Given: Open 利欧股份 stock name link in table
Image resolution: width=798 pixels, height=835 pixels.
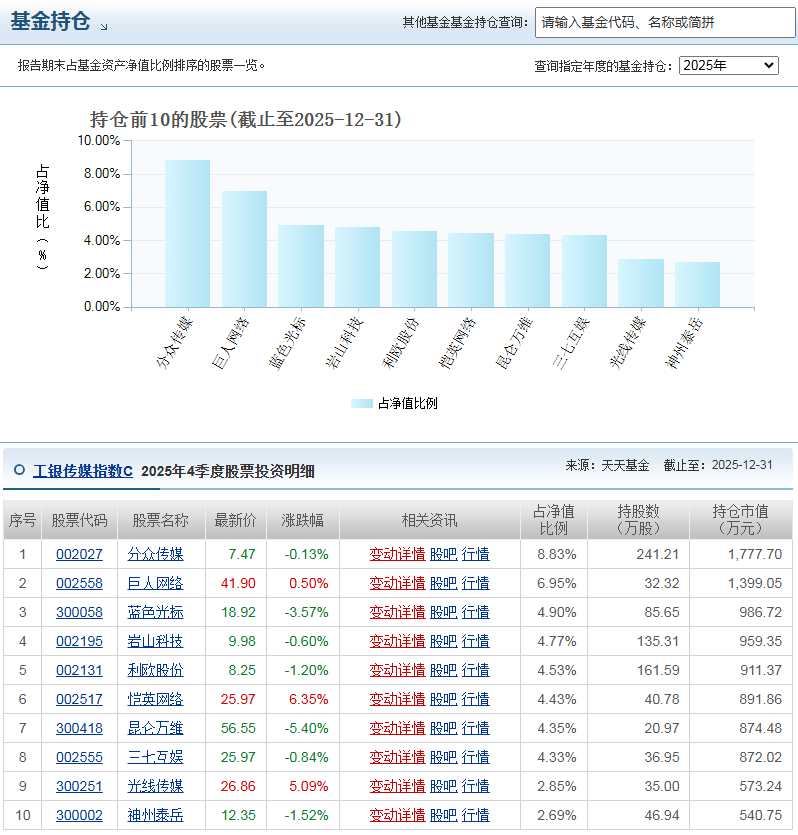Looking at the screenshot, I should [155, 670].
